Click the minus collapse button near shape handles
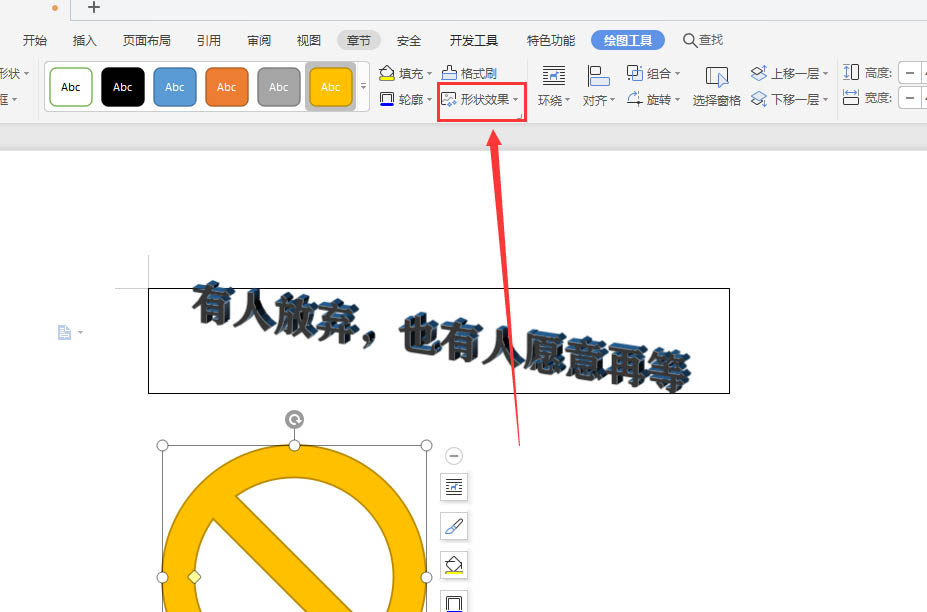The image size is (927, 612). 453,455
